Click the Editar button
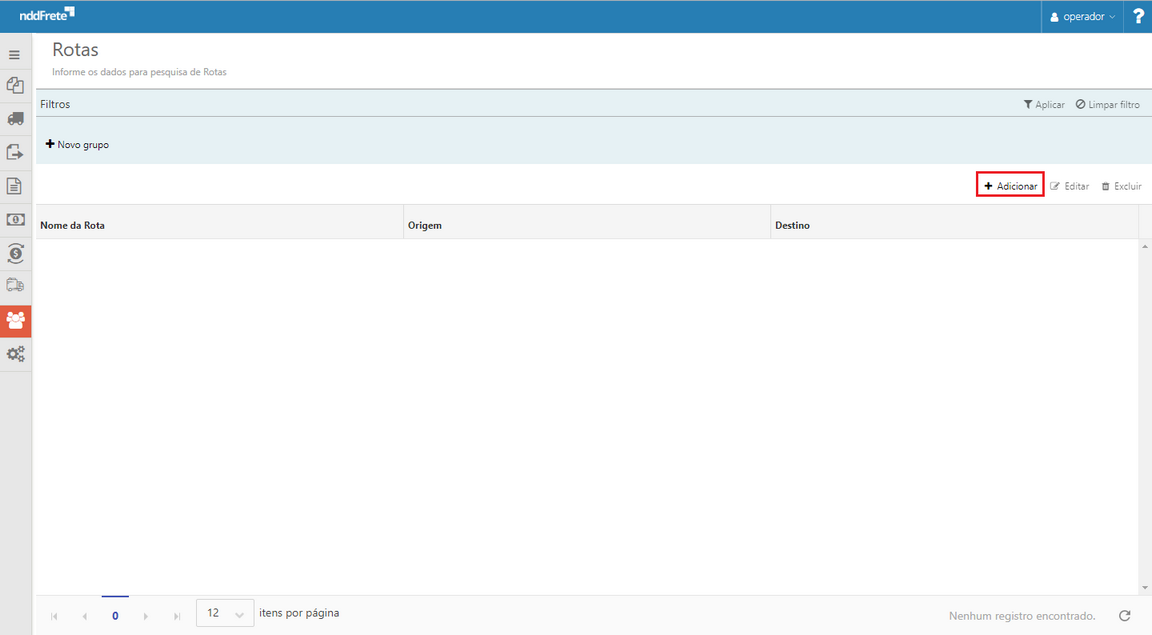 click(x=1070, y=186)
